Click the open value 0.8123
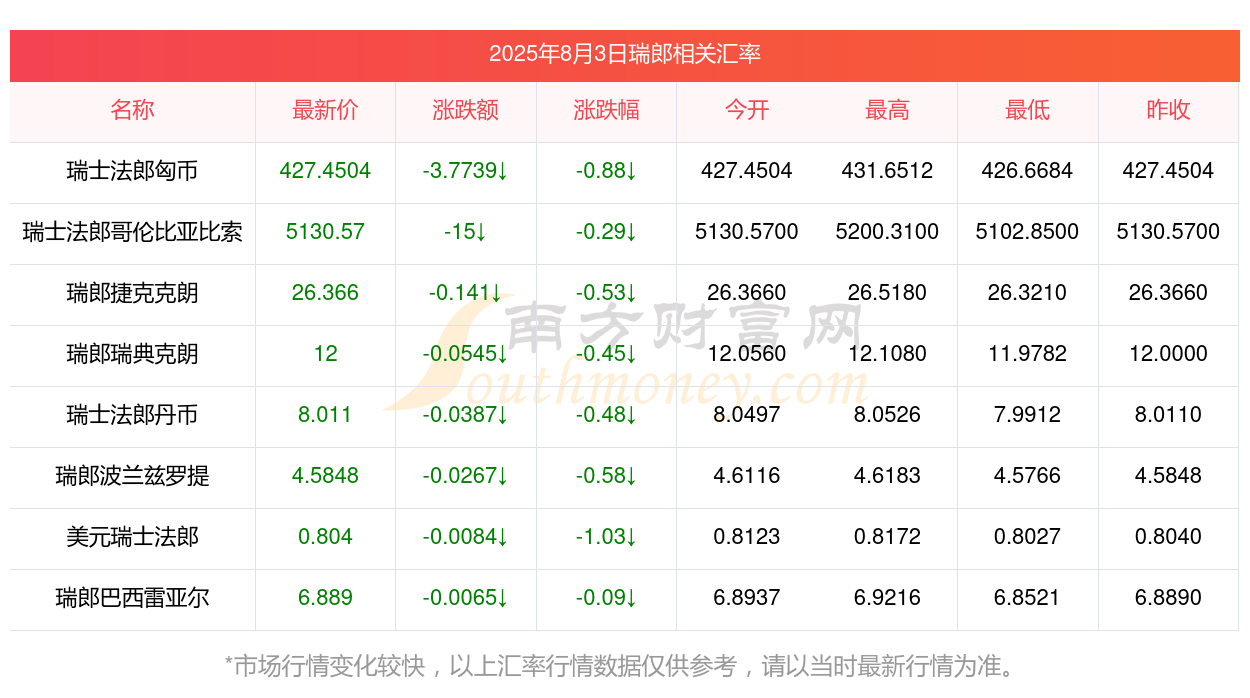 tap(747, 537)
